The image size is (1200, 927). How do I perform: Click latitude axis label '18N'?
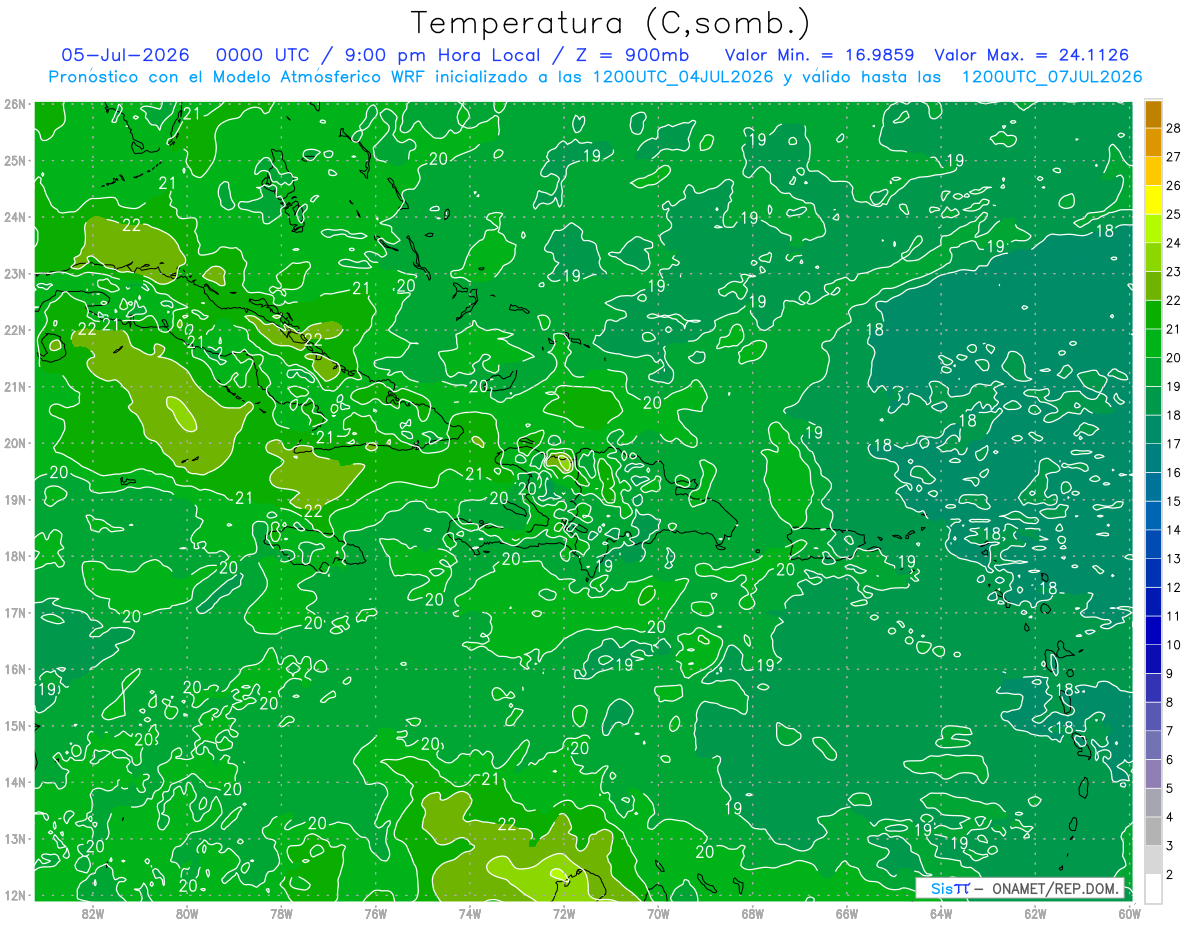tap(15, 556)
